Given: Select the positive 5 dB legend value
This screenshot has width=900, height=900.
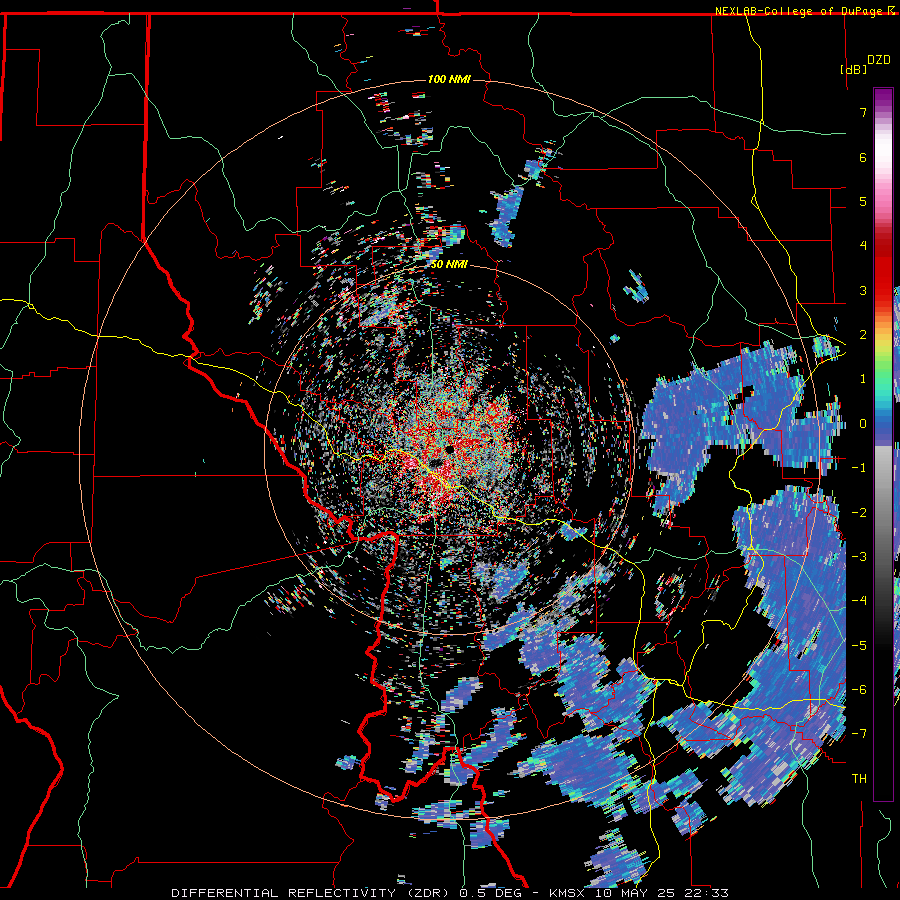Looking at the screenshot, I should (863, 201).
